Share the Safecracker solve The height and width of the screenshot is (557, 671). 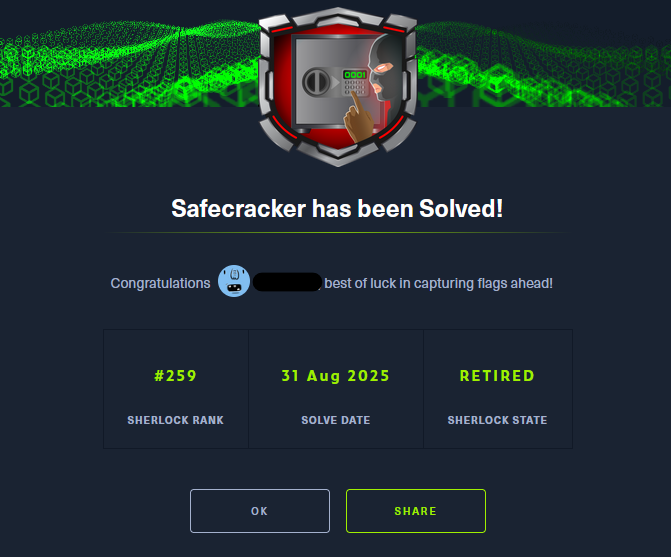click(x=416, y=511)
